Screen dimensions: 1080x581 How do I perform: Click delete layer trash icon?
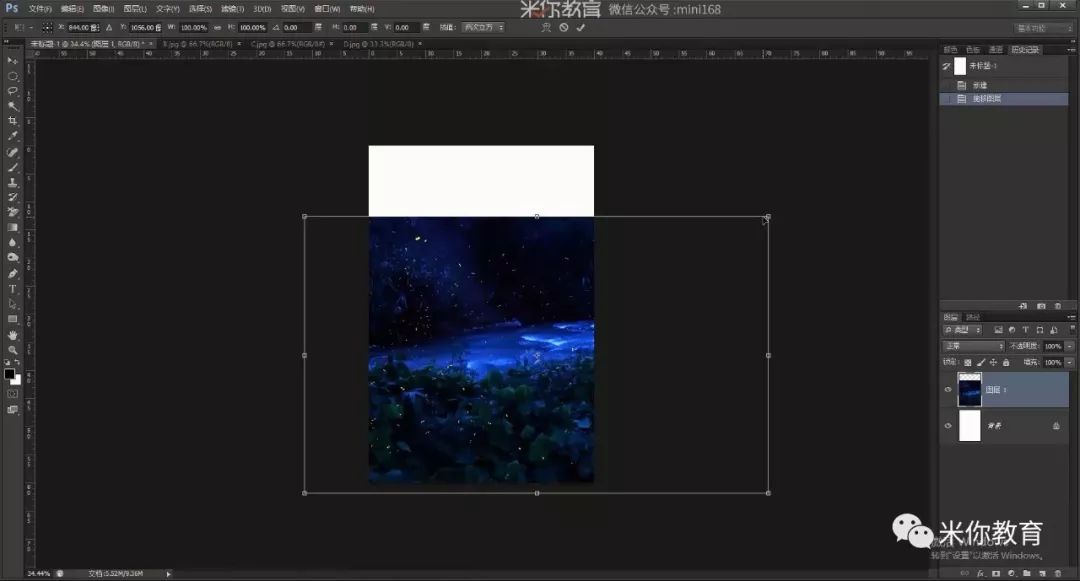tap(1058, 573)
